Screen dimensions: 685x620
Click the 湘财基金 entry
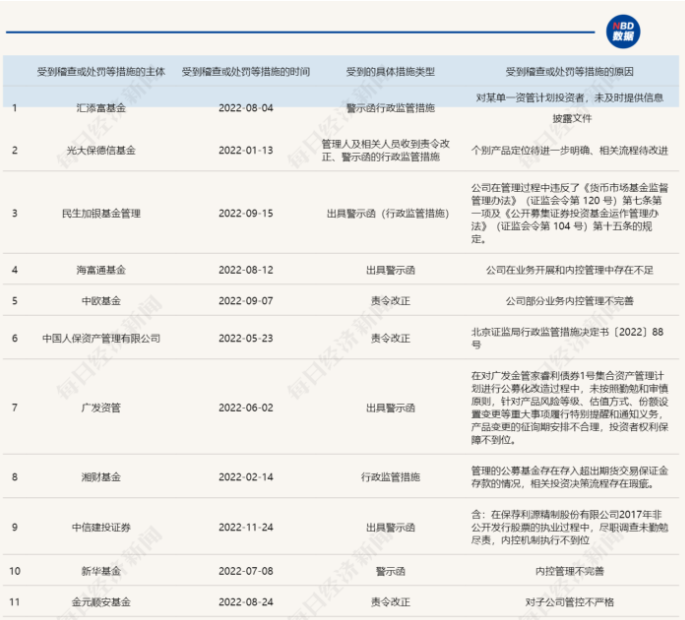(100, 478)
